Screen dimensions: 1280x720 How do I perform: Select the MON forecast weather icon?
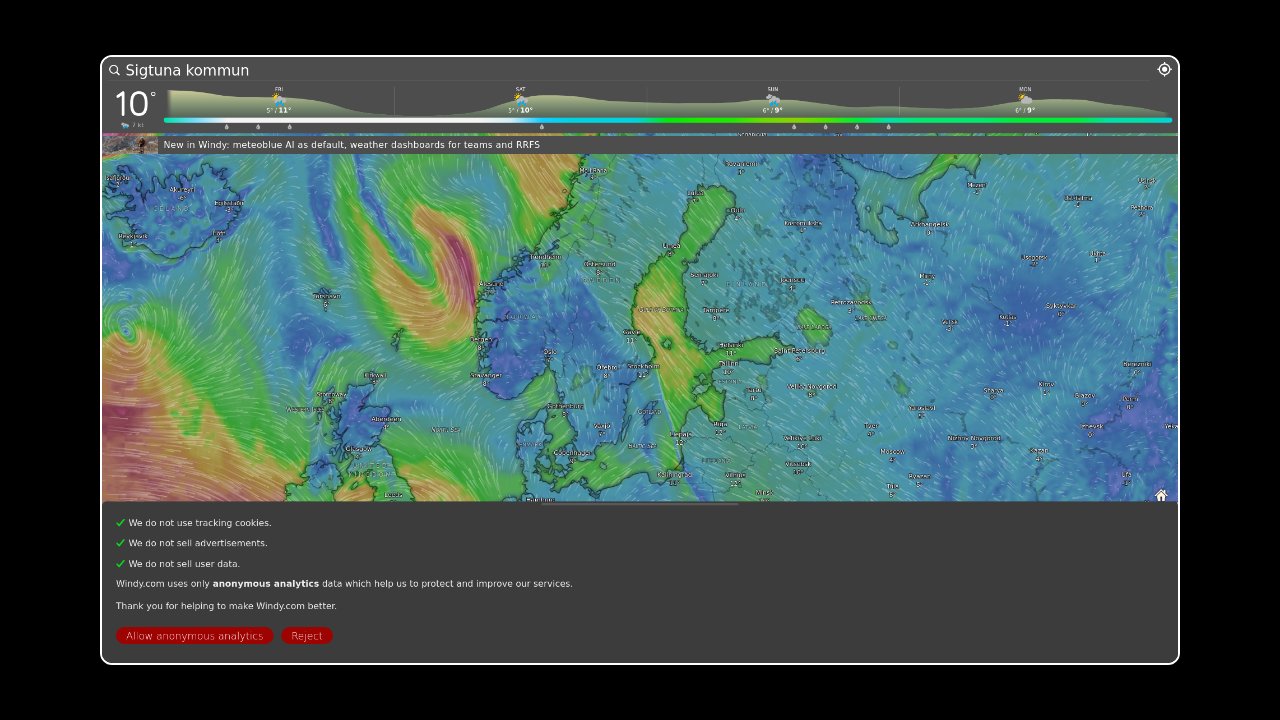pyautogui.click(x=1025, y=100)
